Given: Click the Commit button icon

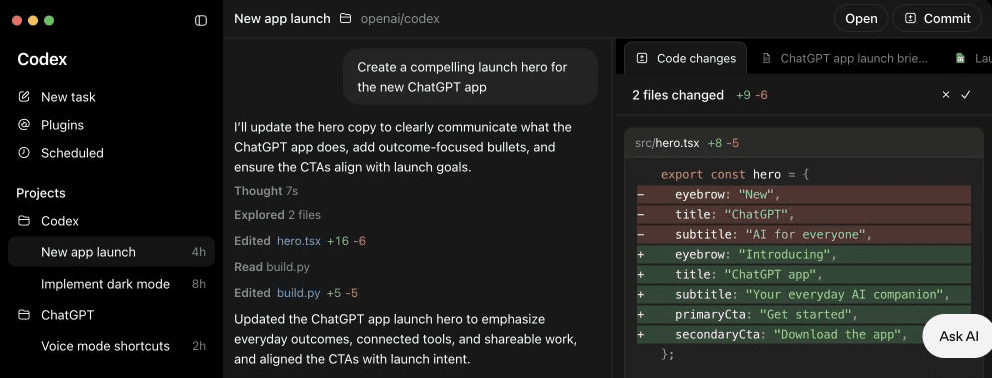Looking at the screenshot, I should coord(910,18).
